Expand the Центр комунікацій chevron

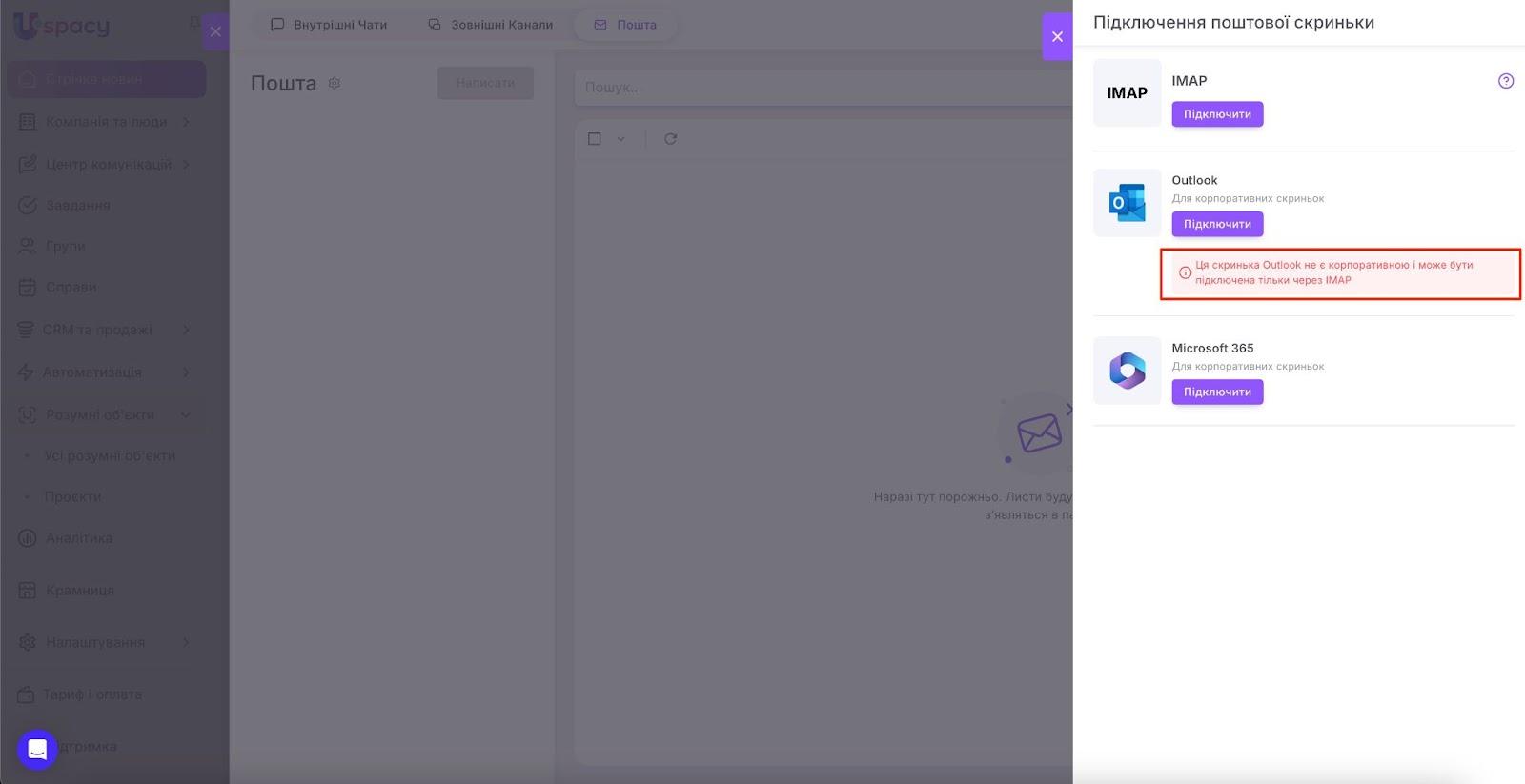click(x=186, y=165)
